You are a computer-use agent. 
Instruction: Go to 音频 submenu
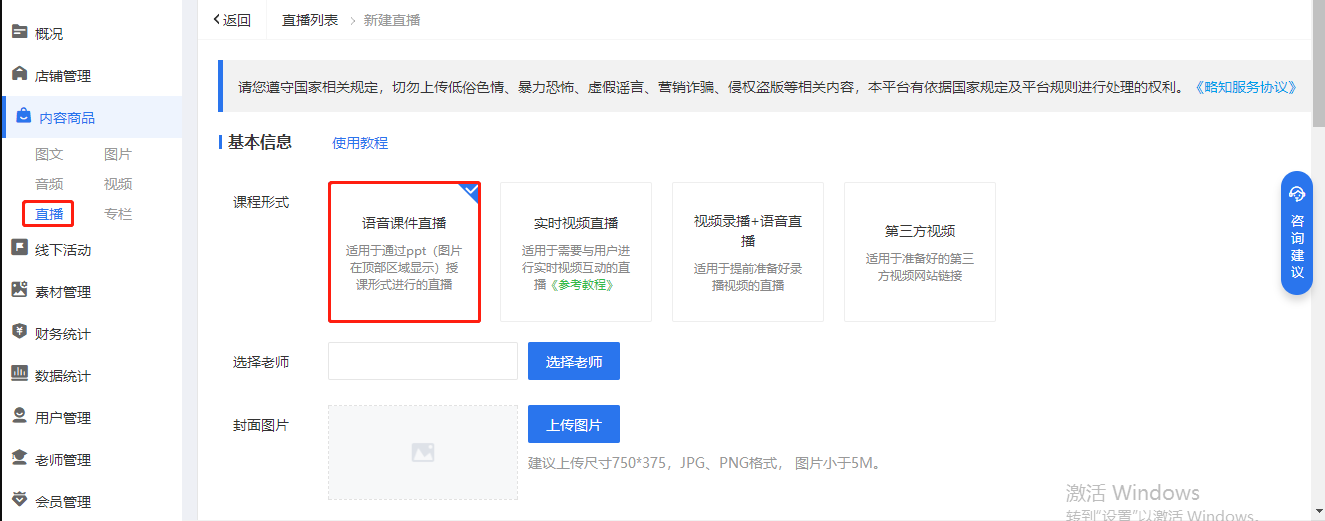(x=49, y=184)
